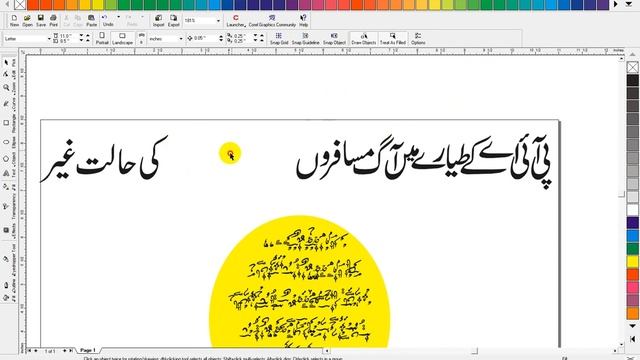Pick black swatch in right palette

(633, 80)
